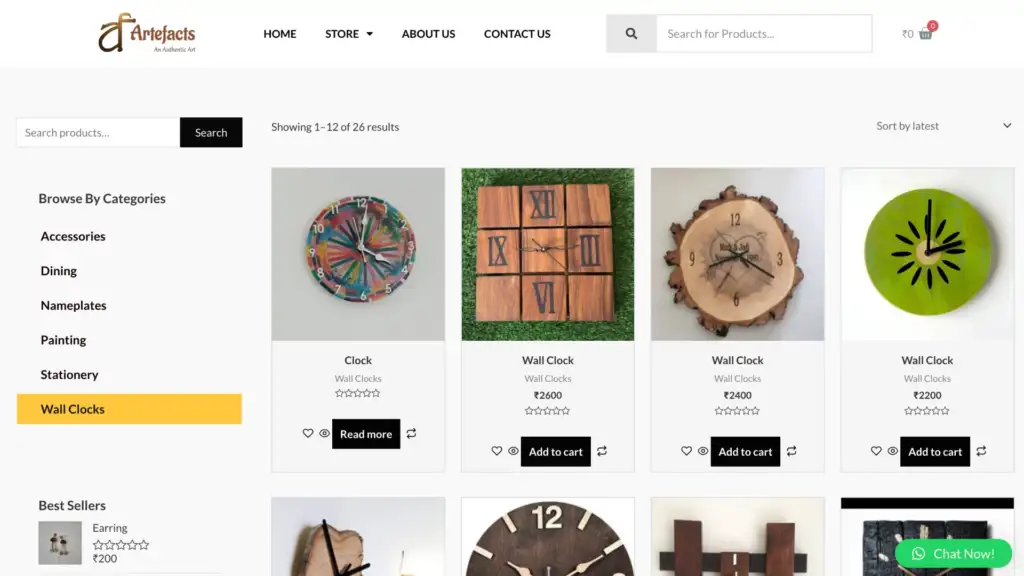Go to the CONTACT US page
The image size is (1024, 576).
click(x=516, y=33)
